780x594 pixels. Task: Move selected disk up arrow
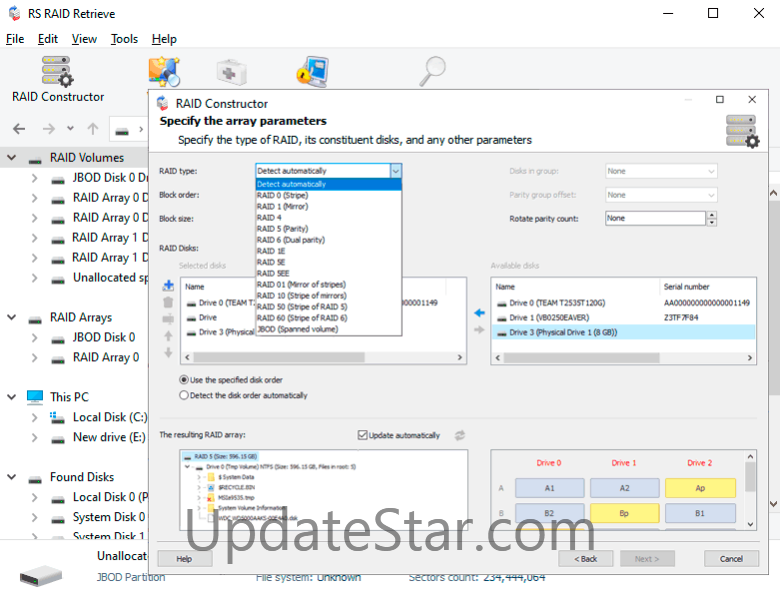(x=168, y=336)
